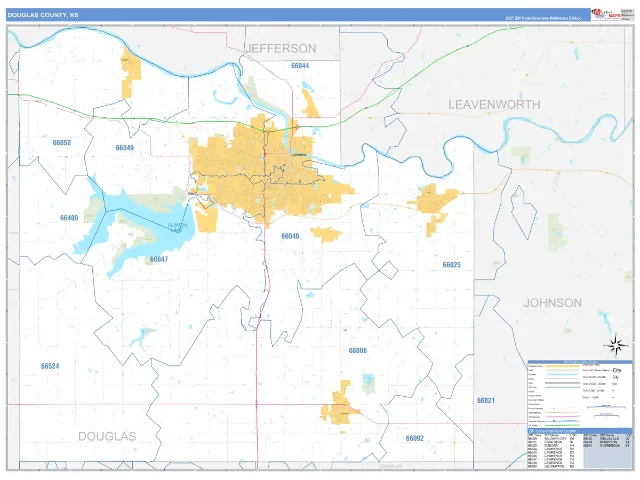
Task: Click the green road legend swatch
Action: point(562,425)
